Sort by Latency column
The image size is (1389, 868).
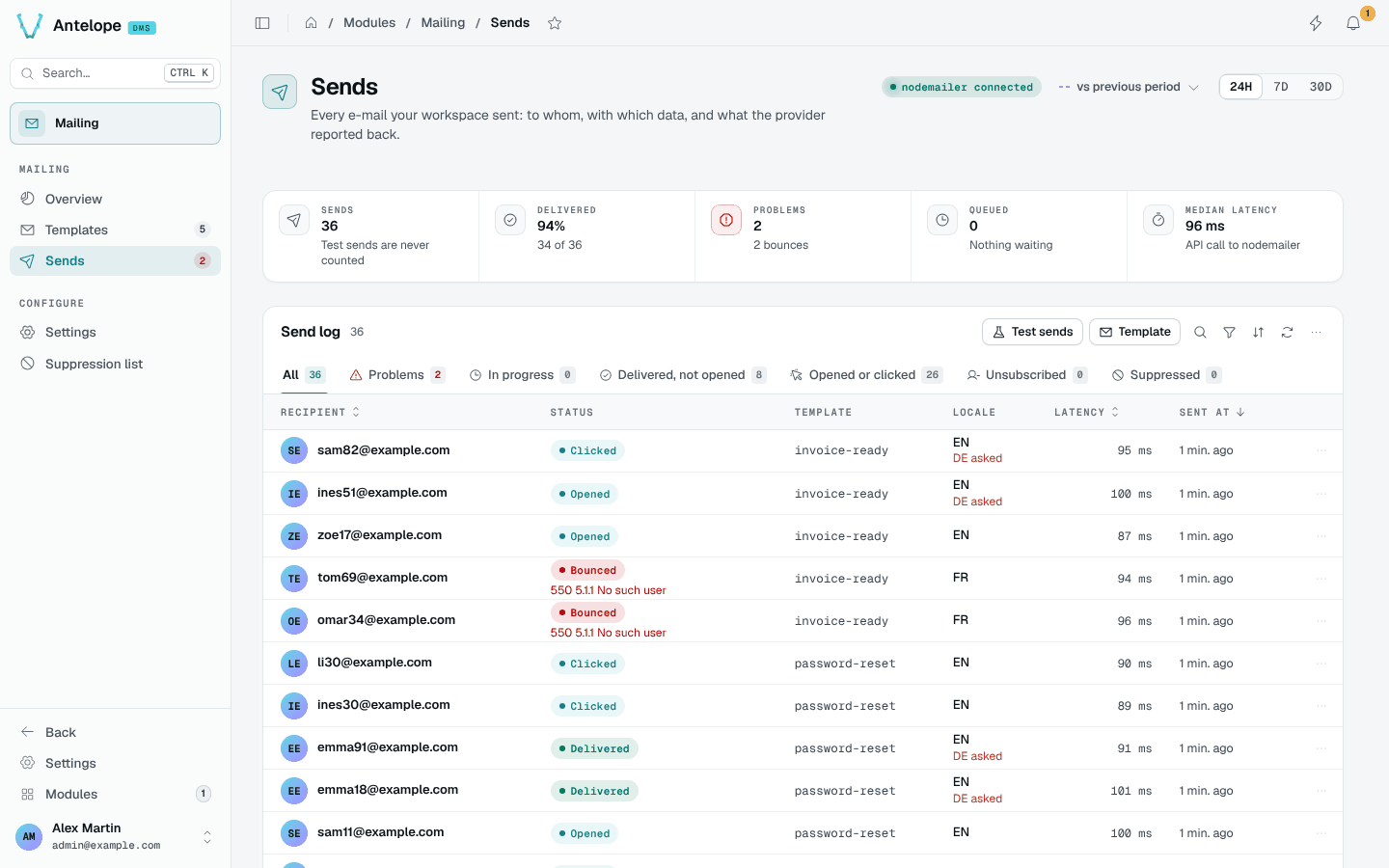[1087, 412]
